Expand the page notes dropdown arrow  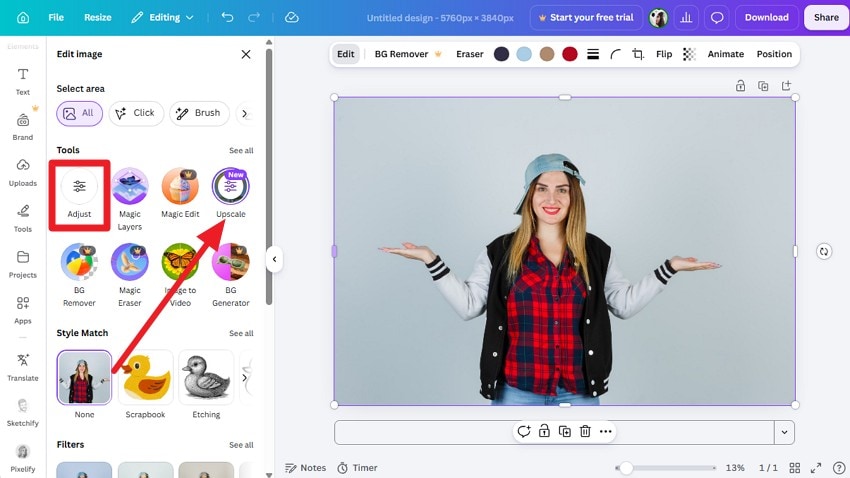pos(784,432)
